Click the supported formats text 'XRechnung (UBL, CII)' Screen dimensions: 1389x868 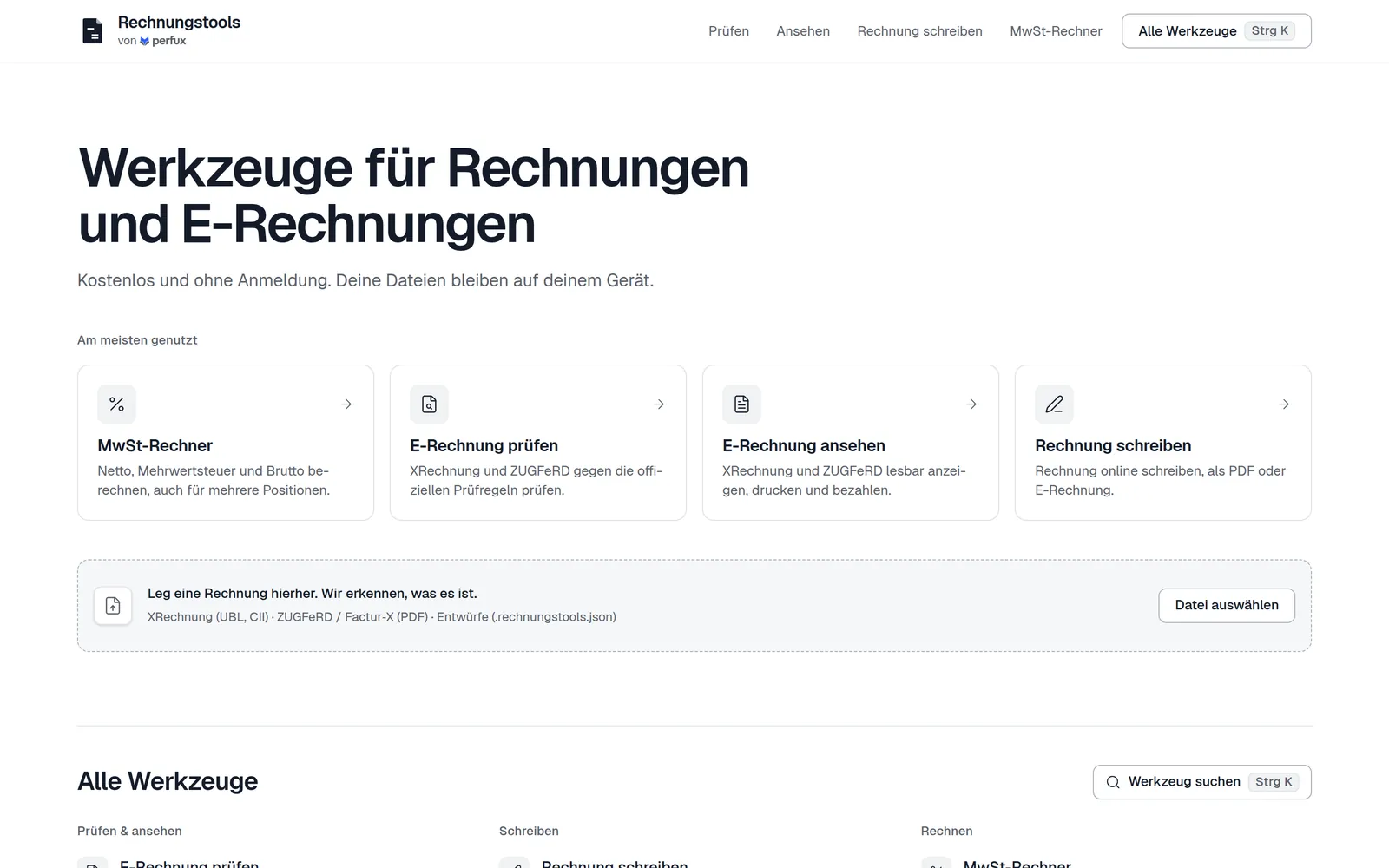point(208,617)
